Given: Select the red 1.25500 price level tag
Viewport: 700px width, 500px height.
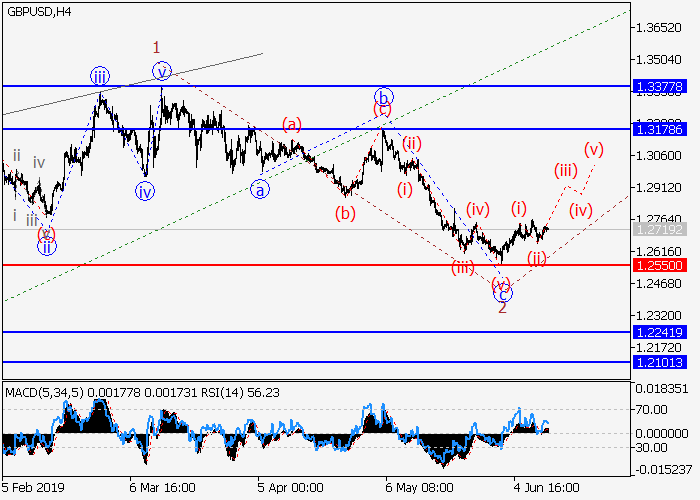Looking at the screenshot, I should 658,265.
